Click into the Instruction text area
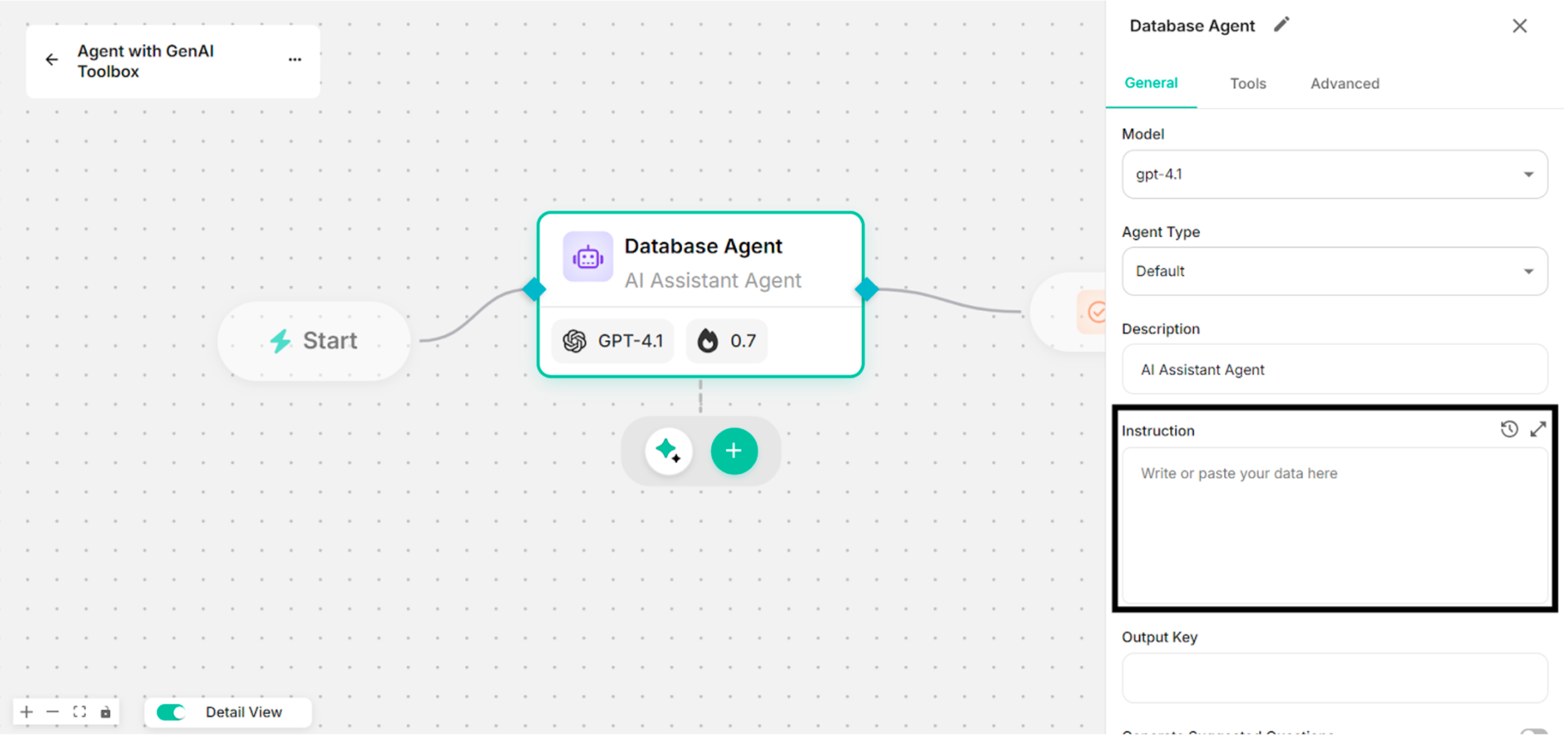The image size is (1568, 738). [x=1334, y=526]
